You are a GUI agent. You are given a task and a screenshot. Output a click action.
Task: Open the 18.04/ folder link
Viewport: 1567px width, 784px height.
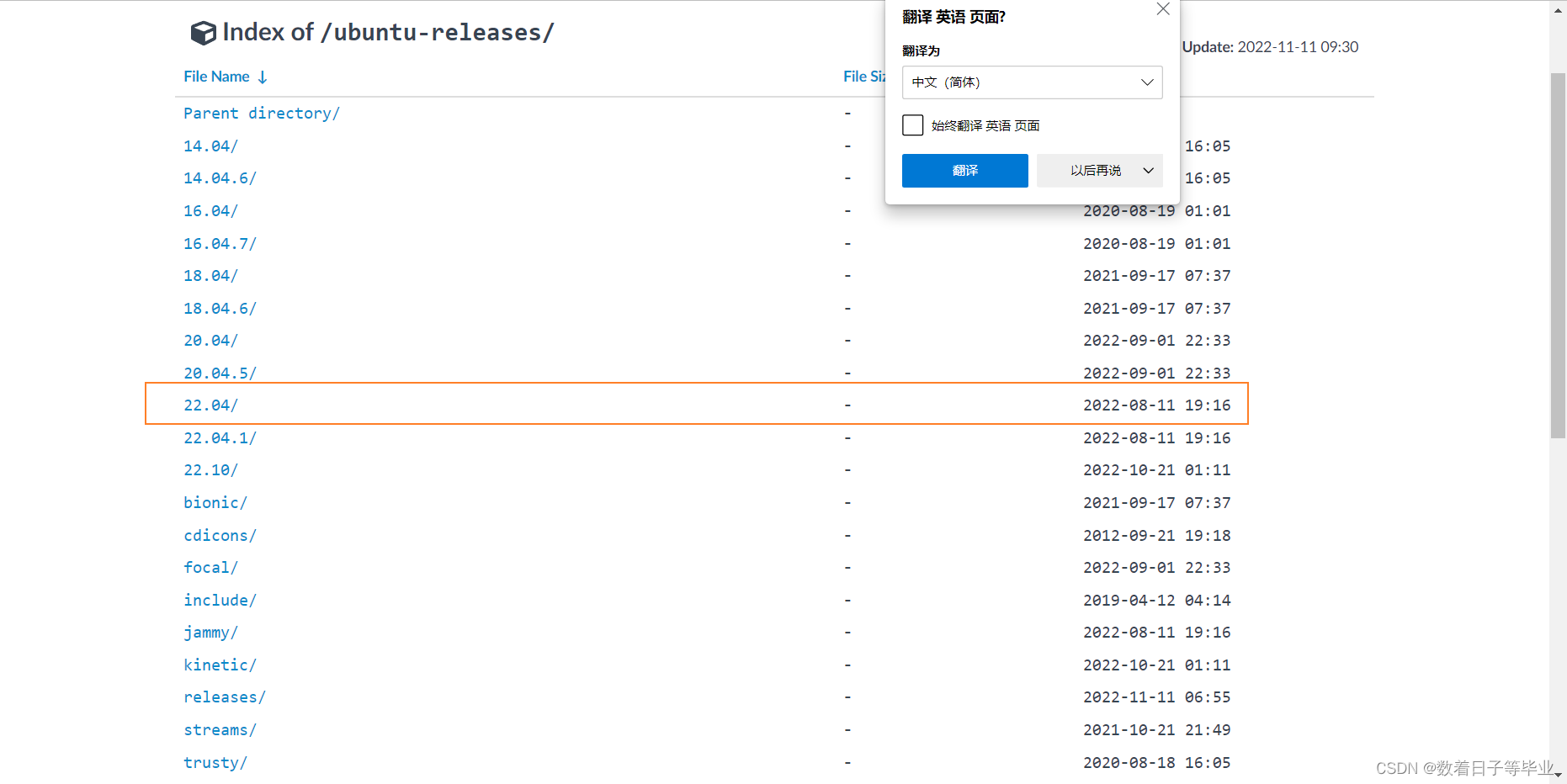click(210, 276)
